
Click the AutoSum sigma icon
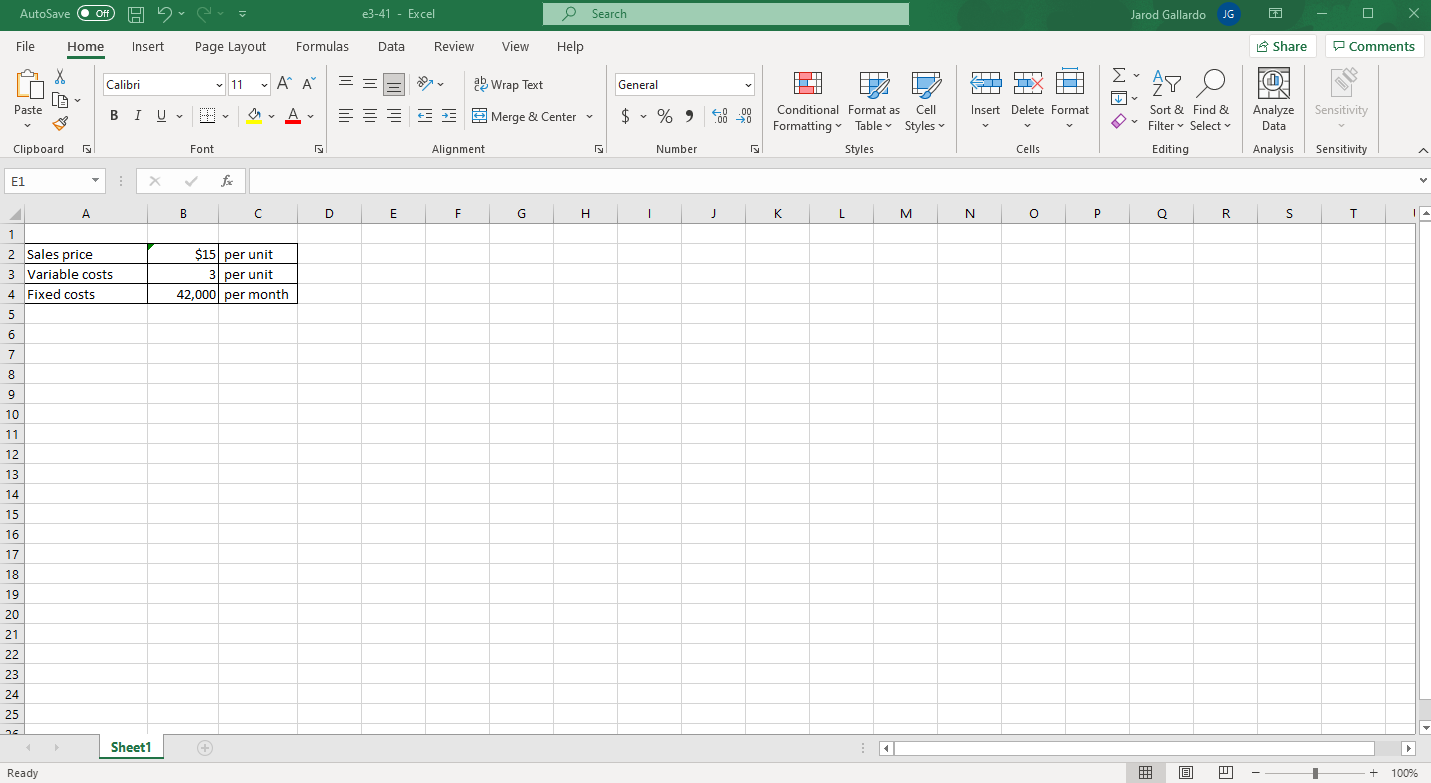point(1120,77)
